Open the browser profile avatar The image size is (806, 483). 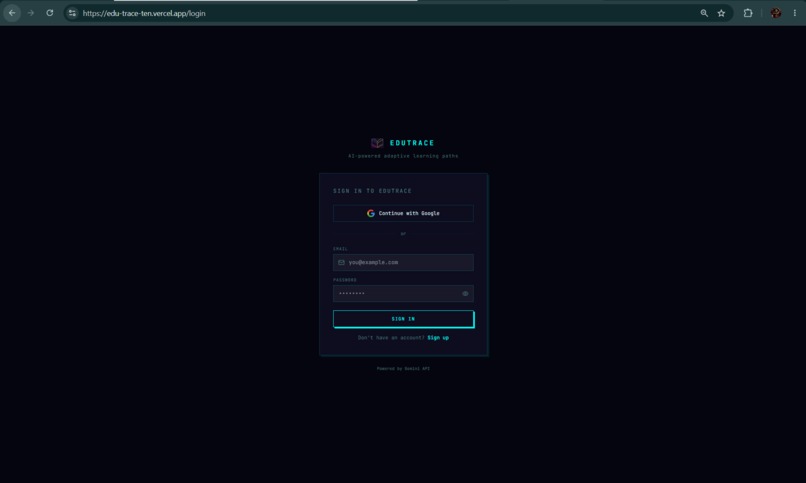(776, 13)
